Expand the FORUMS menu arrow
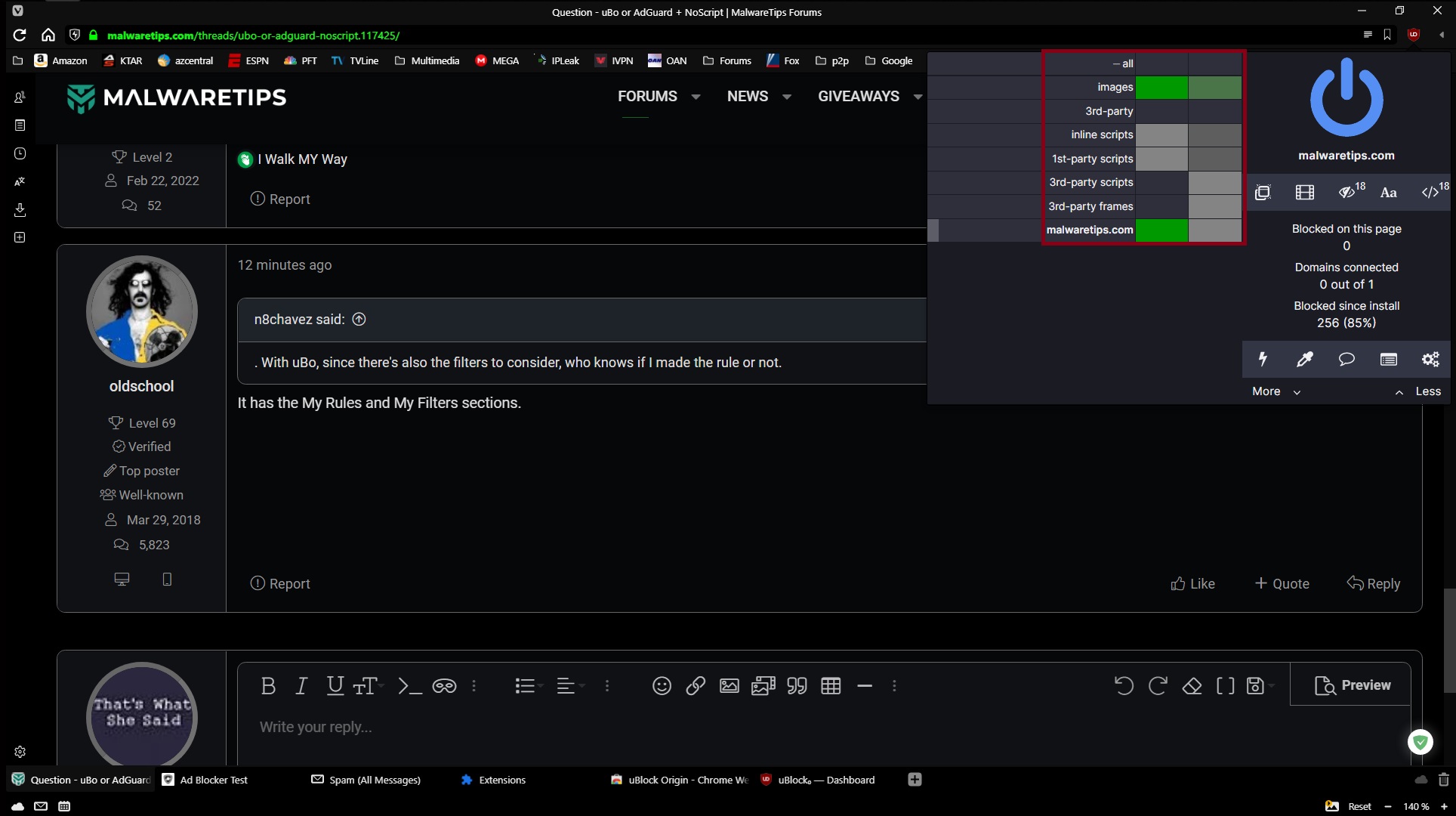 (x=696, y=97)
